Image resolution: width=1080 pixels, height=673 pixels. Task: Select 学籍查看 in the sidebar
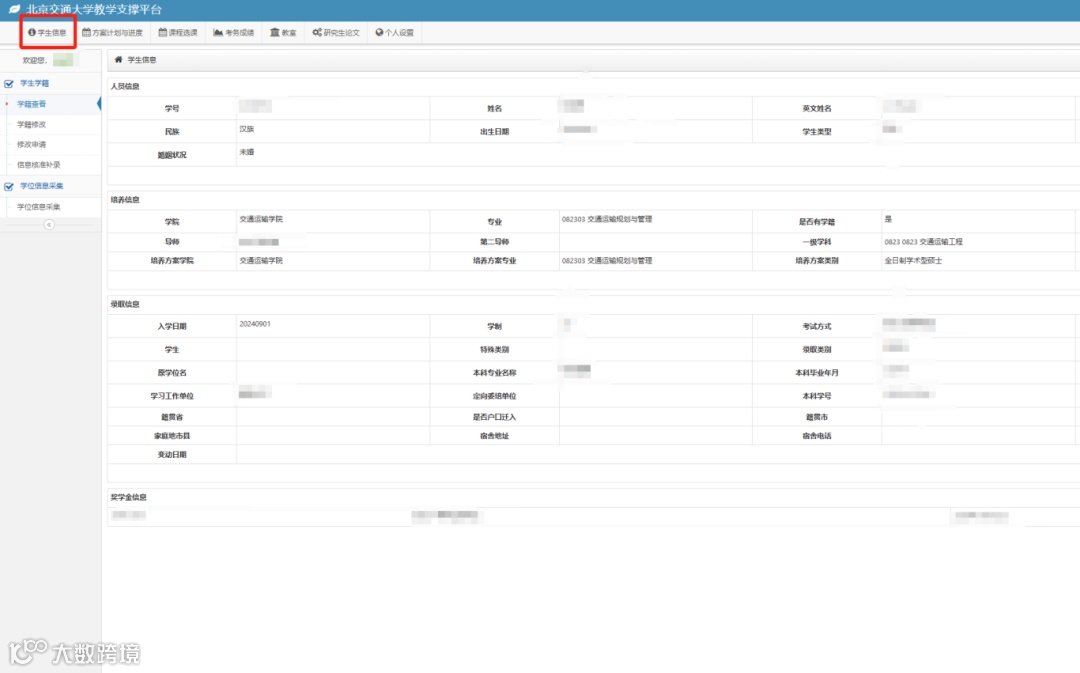click(32, 104)
